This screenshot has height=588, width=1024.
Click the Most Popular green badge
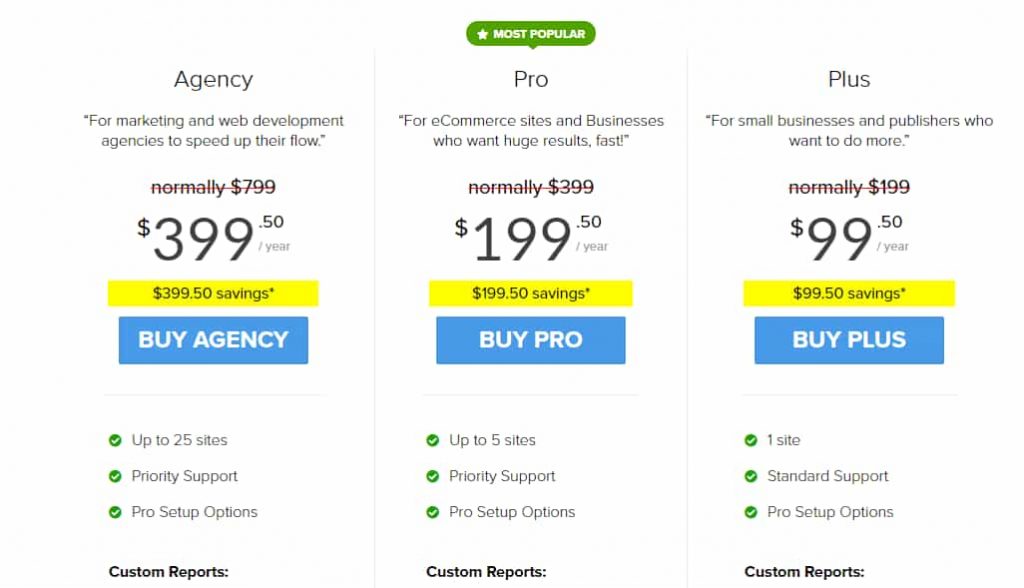(x=531, y=35)
